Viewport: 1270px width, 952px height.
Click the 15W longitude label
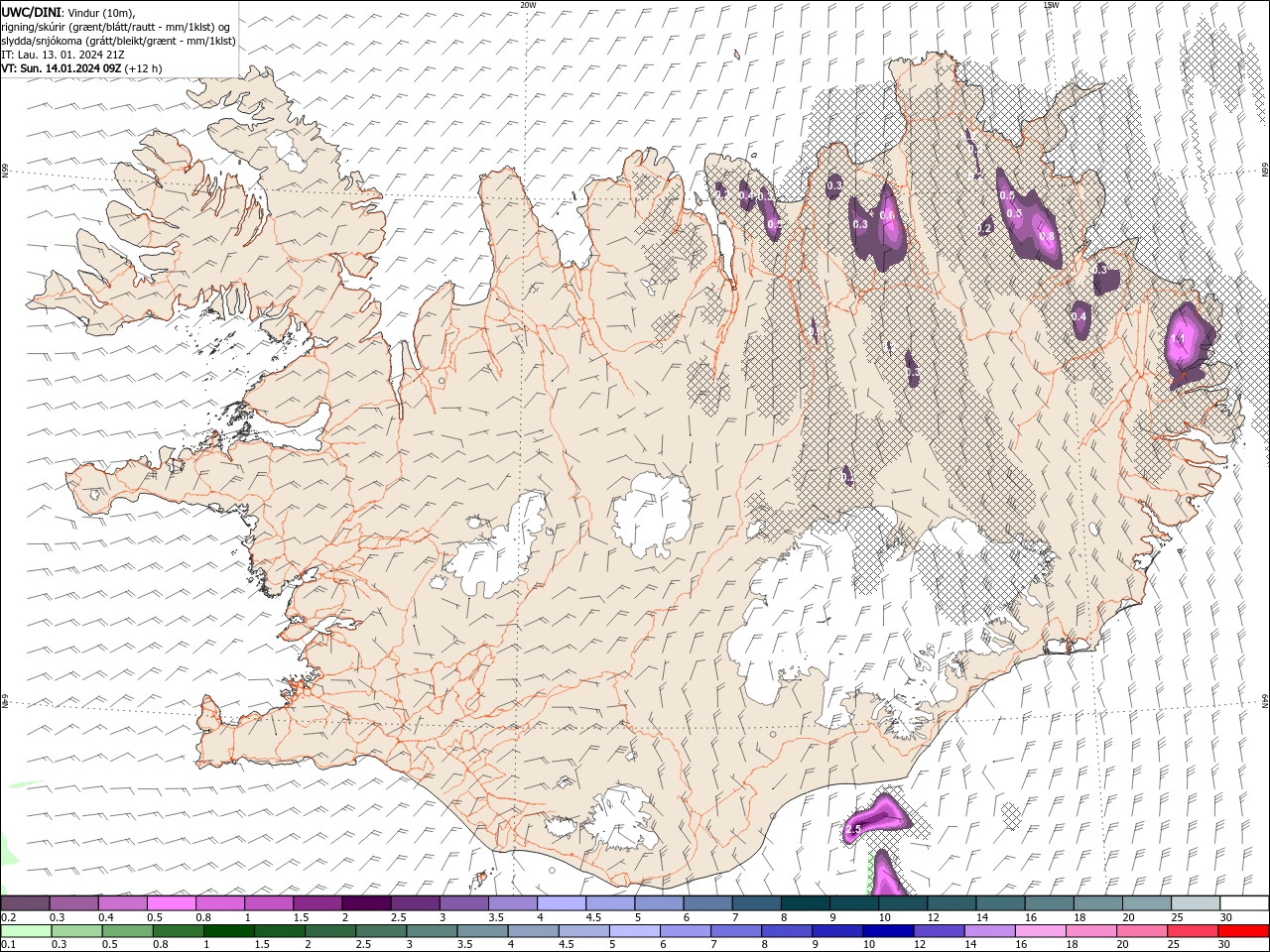tap(1050, 5)
